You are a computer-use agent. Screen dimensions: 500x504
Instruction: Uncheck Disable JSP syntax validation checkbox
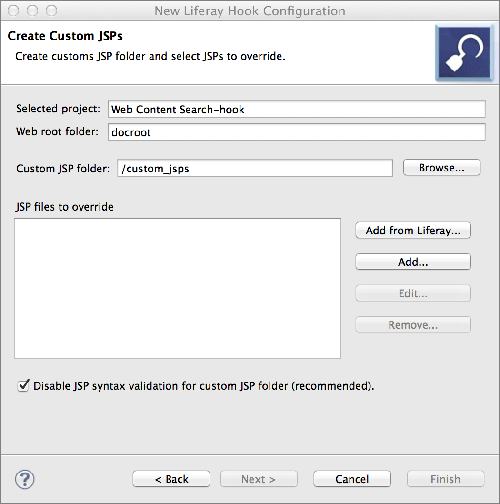(x=23, y=386)
